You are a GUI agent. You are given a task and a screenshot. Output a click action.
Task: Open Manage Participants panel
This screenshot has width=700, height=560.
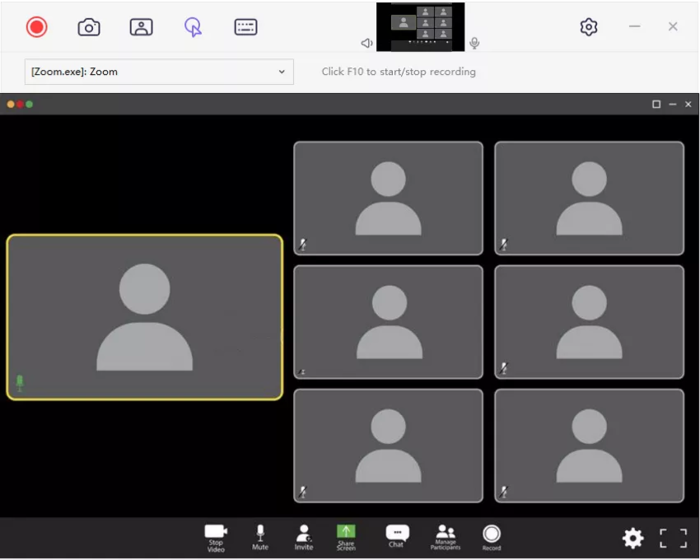point(446,535)
